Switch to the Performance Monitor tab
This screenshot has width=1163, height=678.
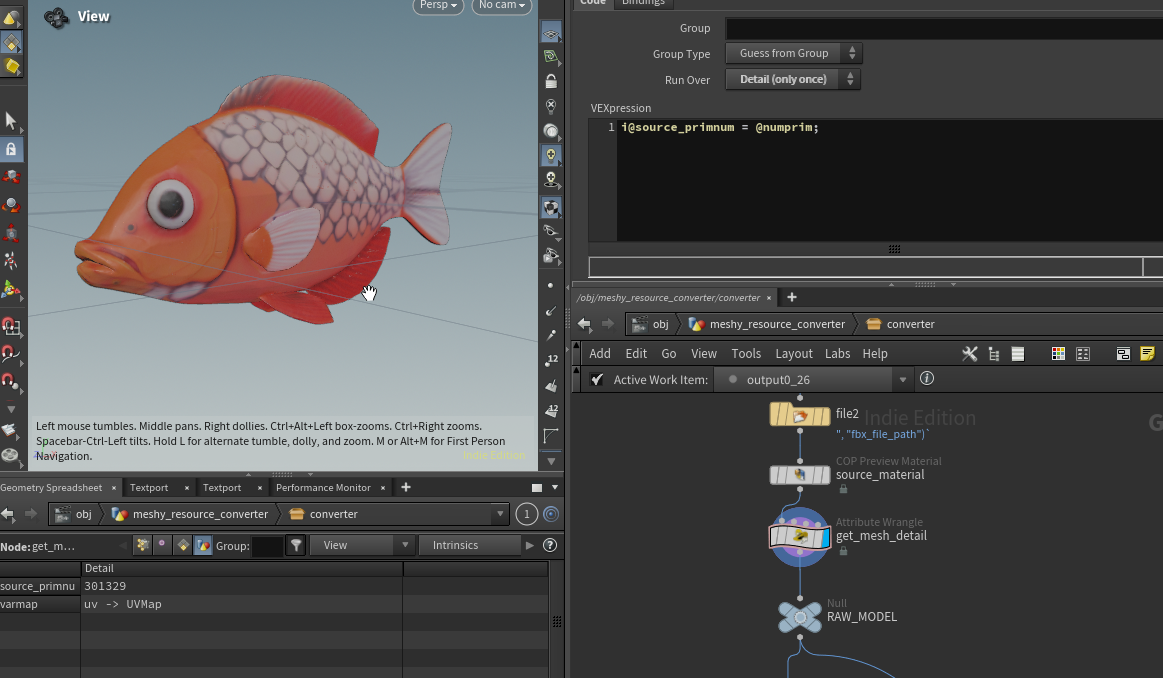323,487
